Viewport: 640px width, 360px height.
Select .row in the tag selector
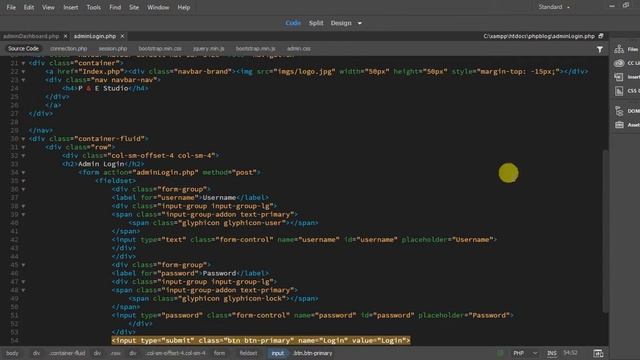[x=116, y=353]
